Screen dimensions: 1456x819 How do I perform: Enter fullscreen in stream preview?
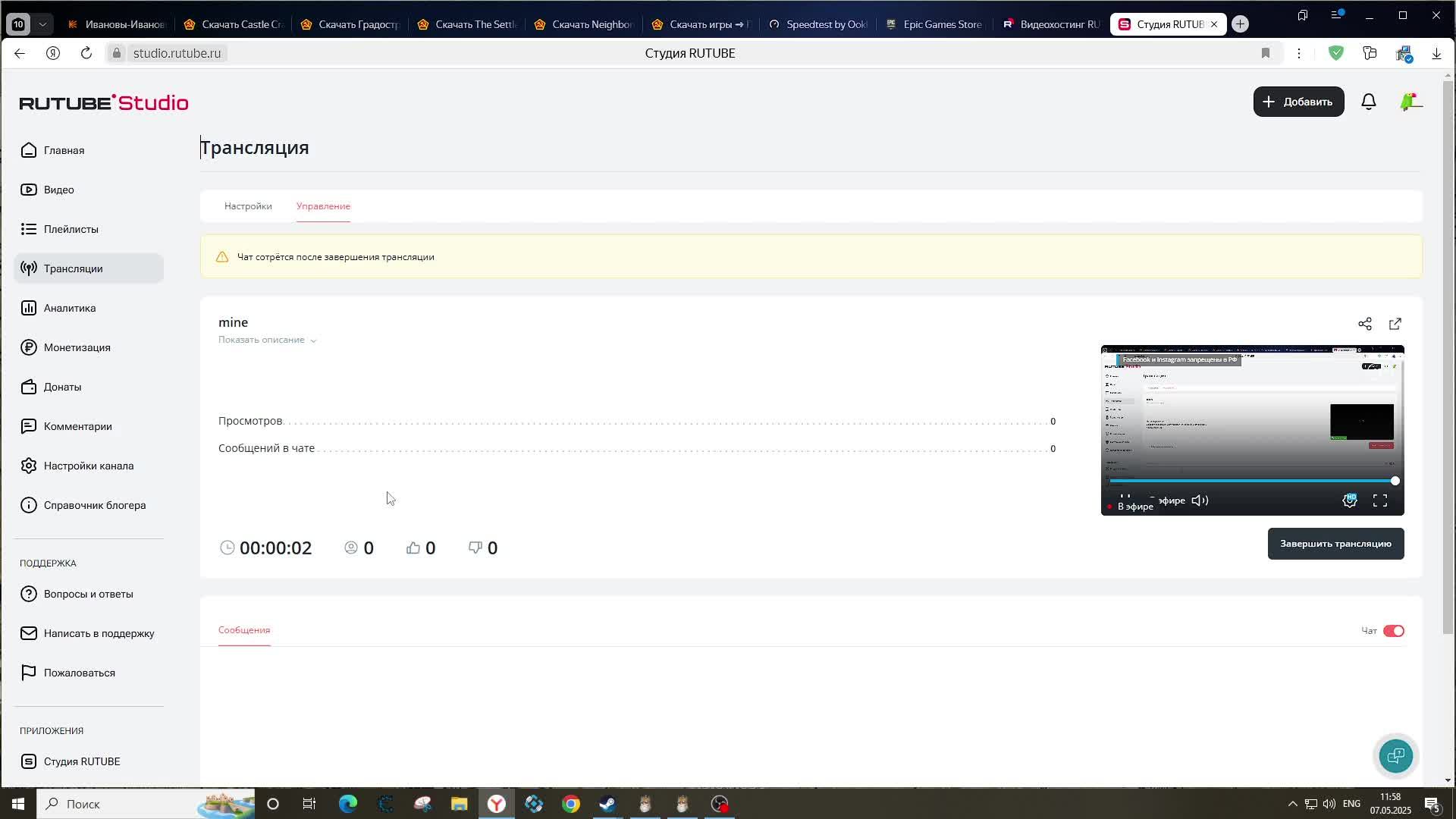pyautogui.click(x=1380, y=500)
